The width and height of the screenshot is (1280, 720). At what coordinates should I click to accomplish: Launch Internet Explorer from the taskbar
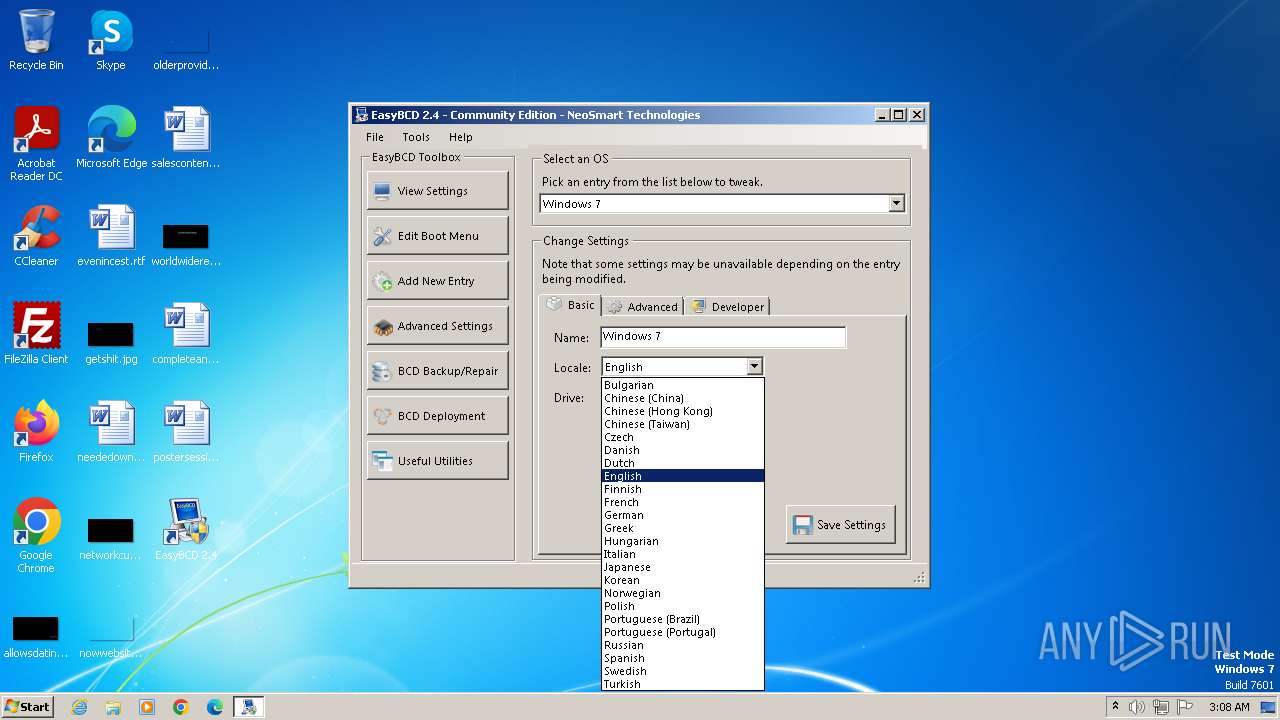click(79, 707)
